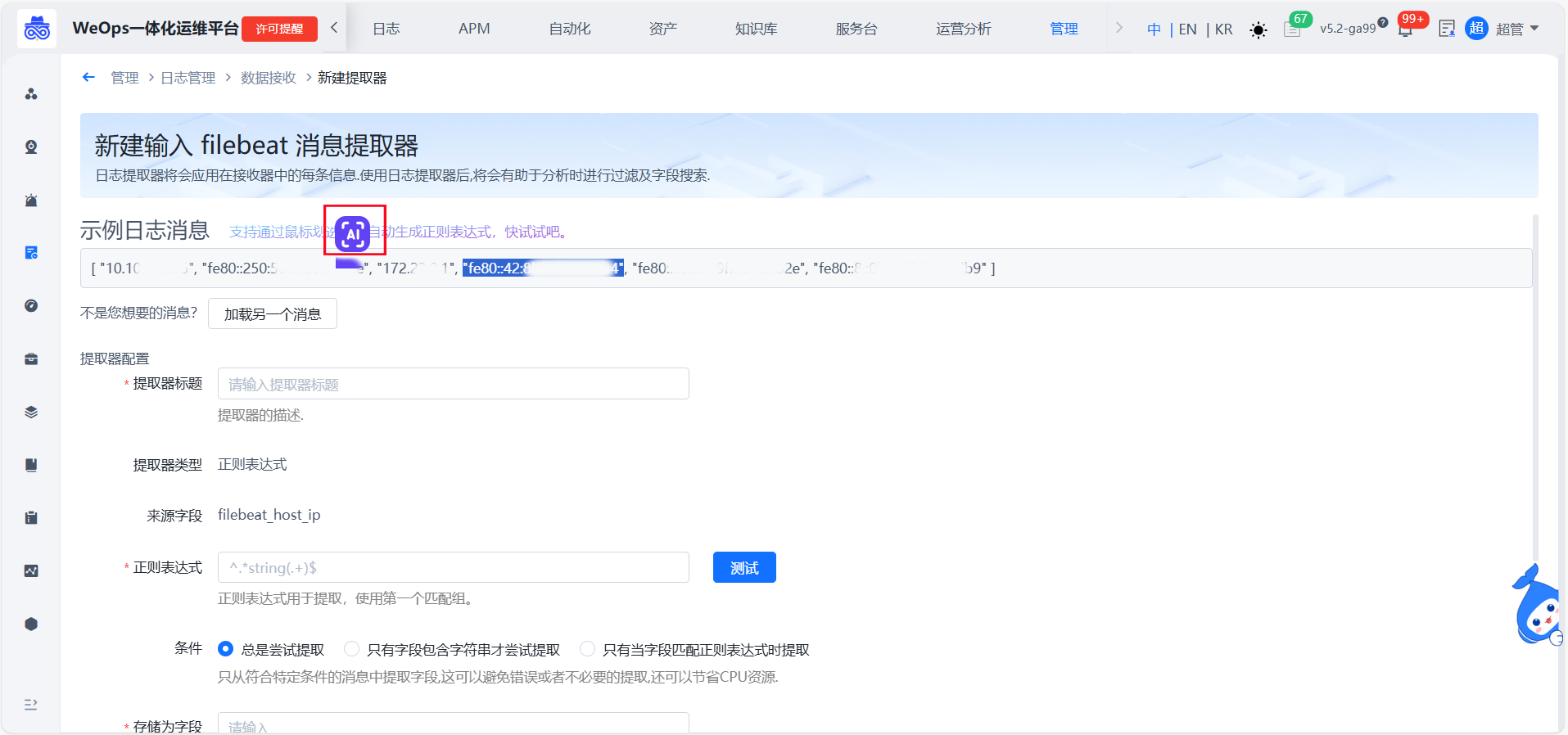Open the 运营分析 top menu tab
1568x735 pixels.
point(963,29)
